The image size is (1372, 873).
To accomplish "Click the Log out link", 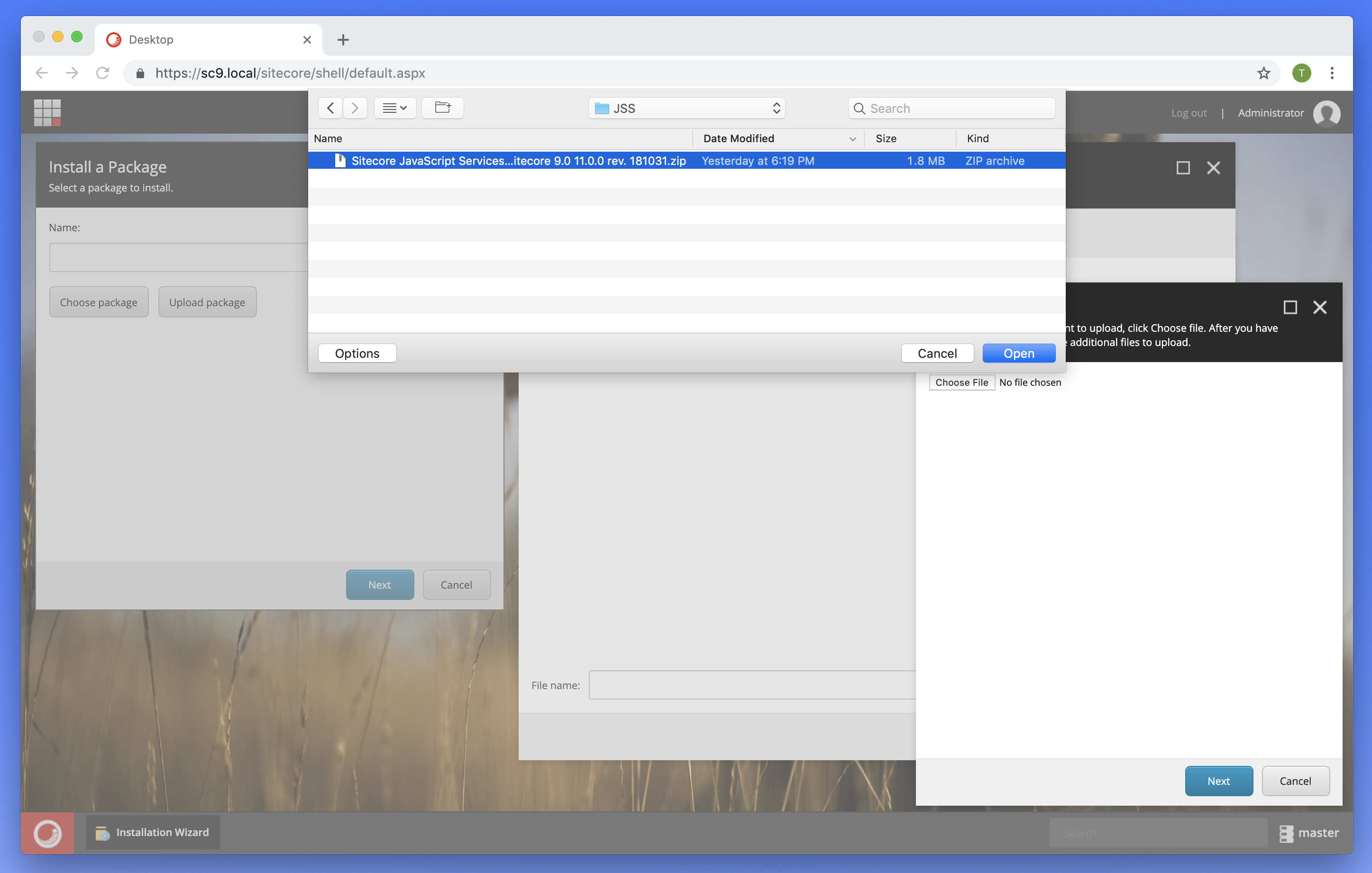I will (1189, 113).
